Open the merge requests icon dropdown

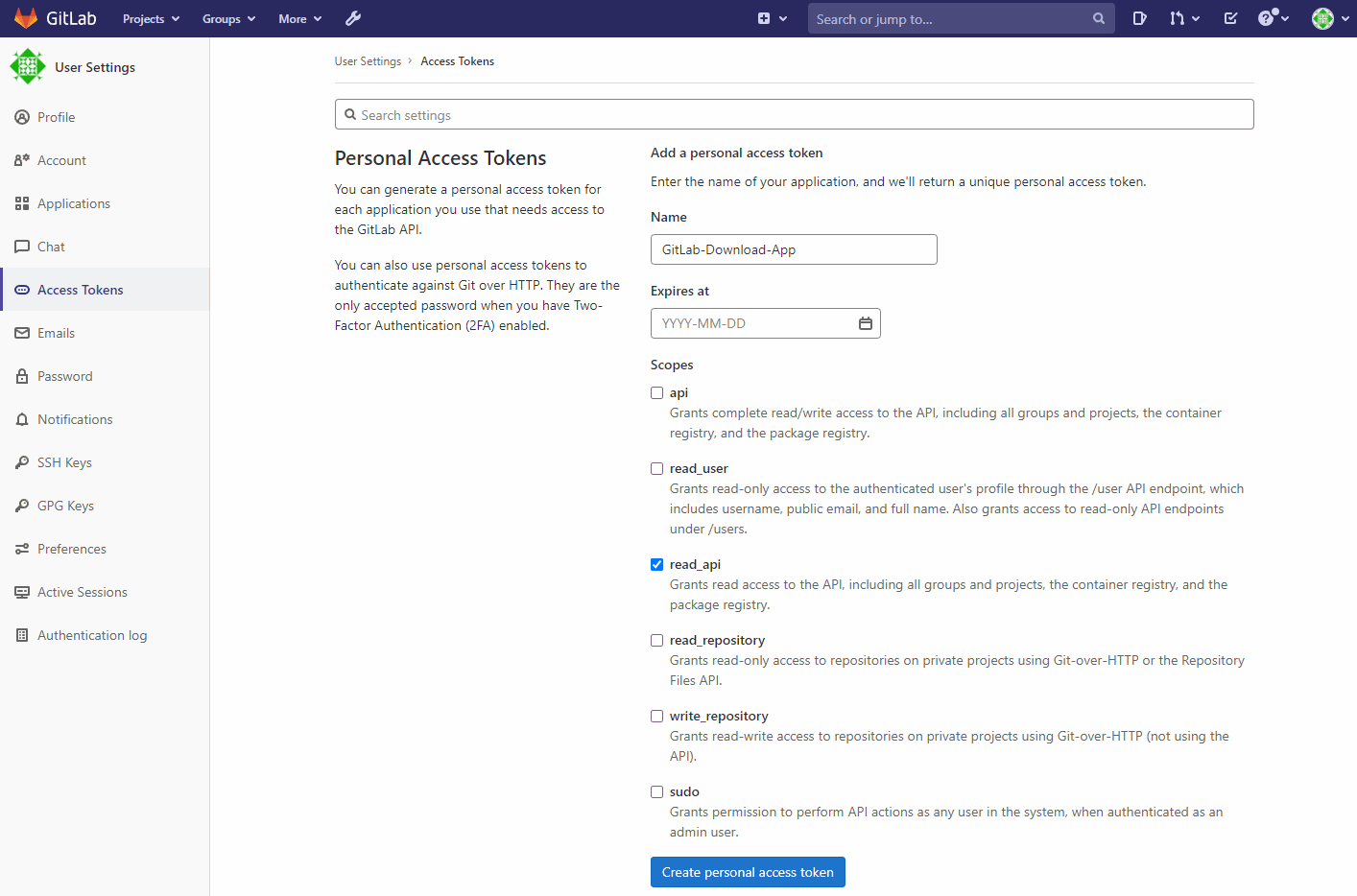coord(1184,18)
